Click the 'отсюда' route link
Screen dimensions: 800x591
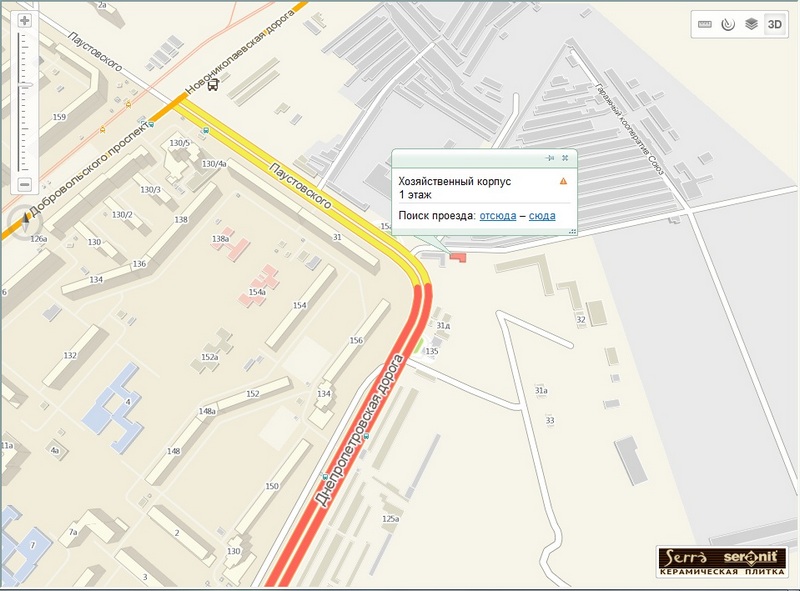pyautogui.click(x=498, y=215)
